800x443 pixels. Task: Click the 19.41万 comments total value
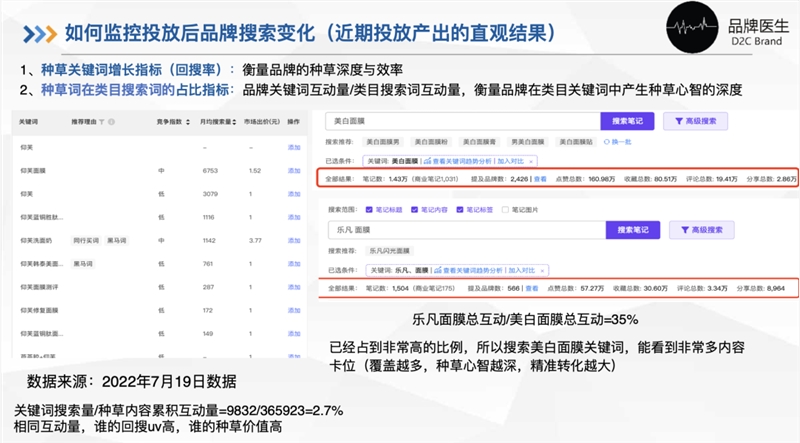click(x=727, y=179)
